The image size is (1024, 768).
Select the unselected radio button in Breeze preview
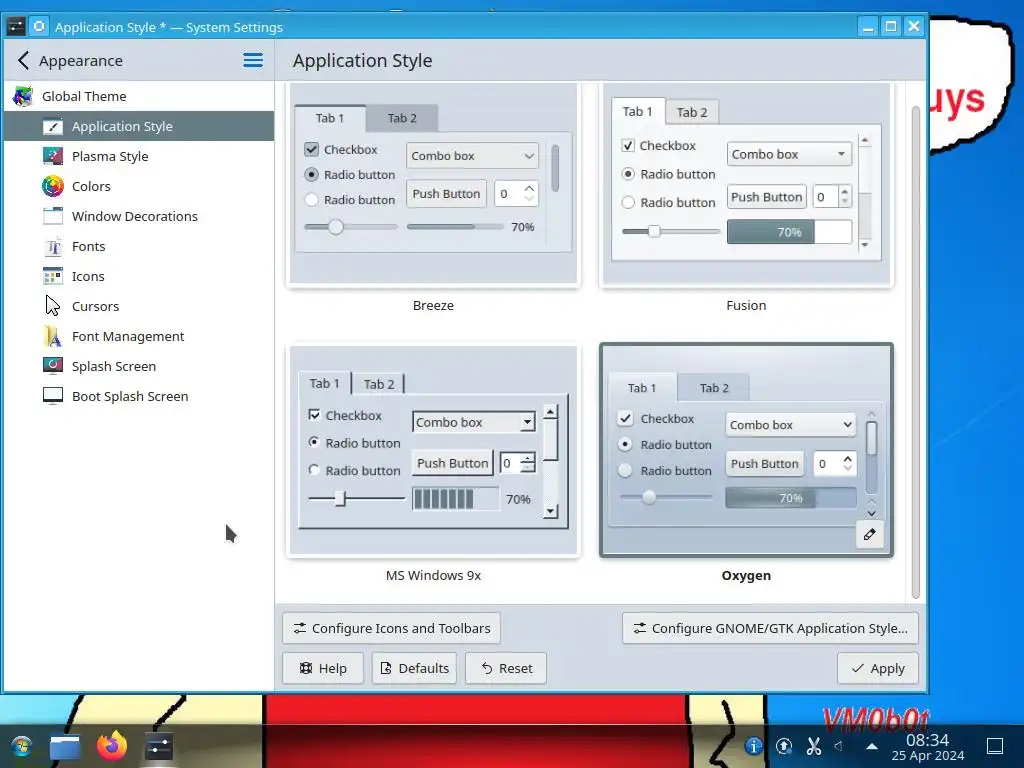tap(312, 200)
